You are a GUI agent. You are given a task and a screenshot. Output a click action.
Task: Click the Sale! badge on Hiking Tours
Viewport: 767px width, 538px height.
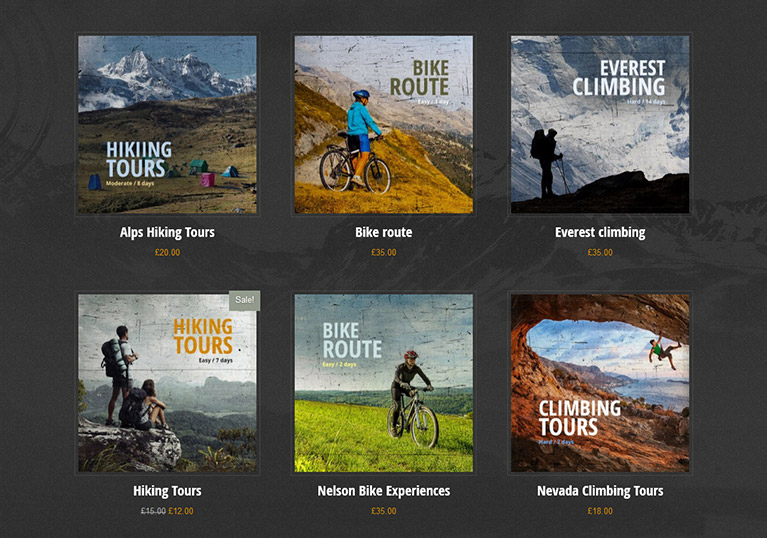tap(245, 300)
